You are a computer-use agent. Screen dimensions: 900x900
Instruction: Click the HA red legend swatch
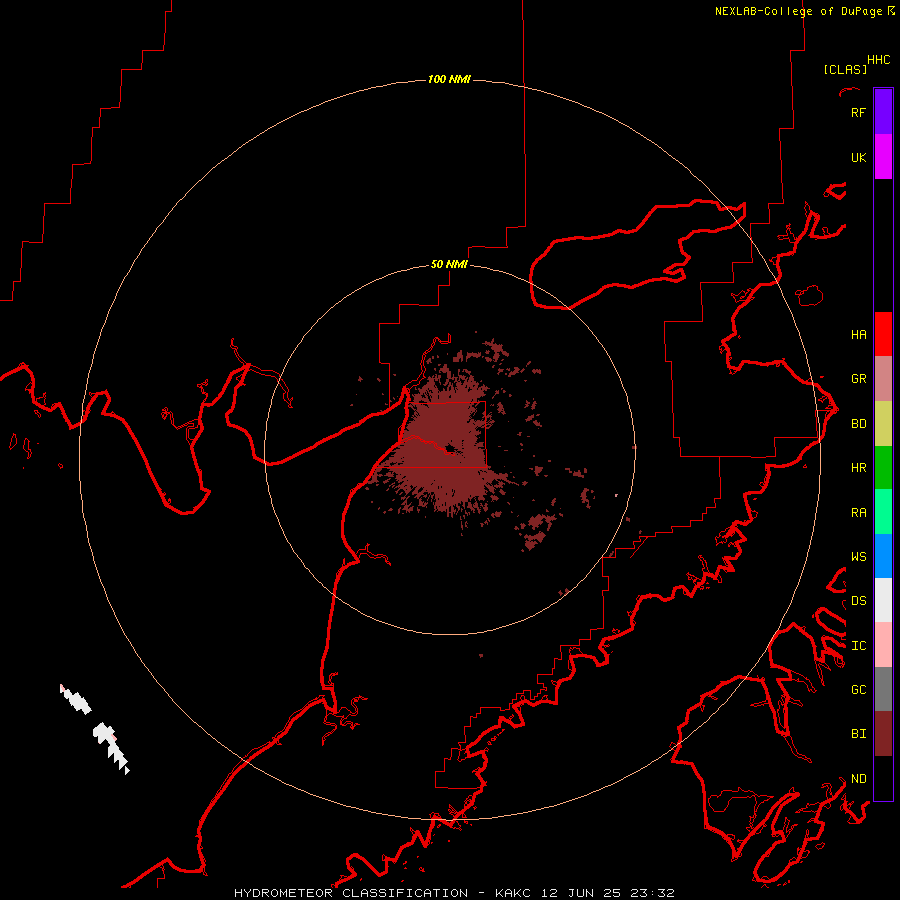click(883, 334)
